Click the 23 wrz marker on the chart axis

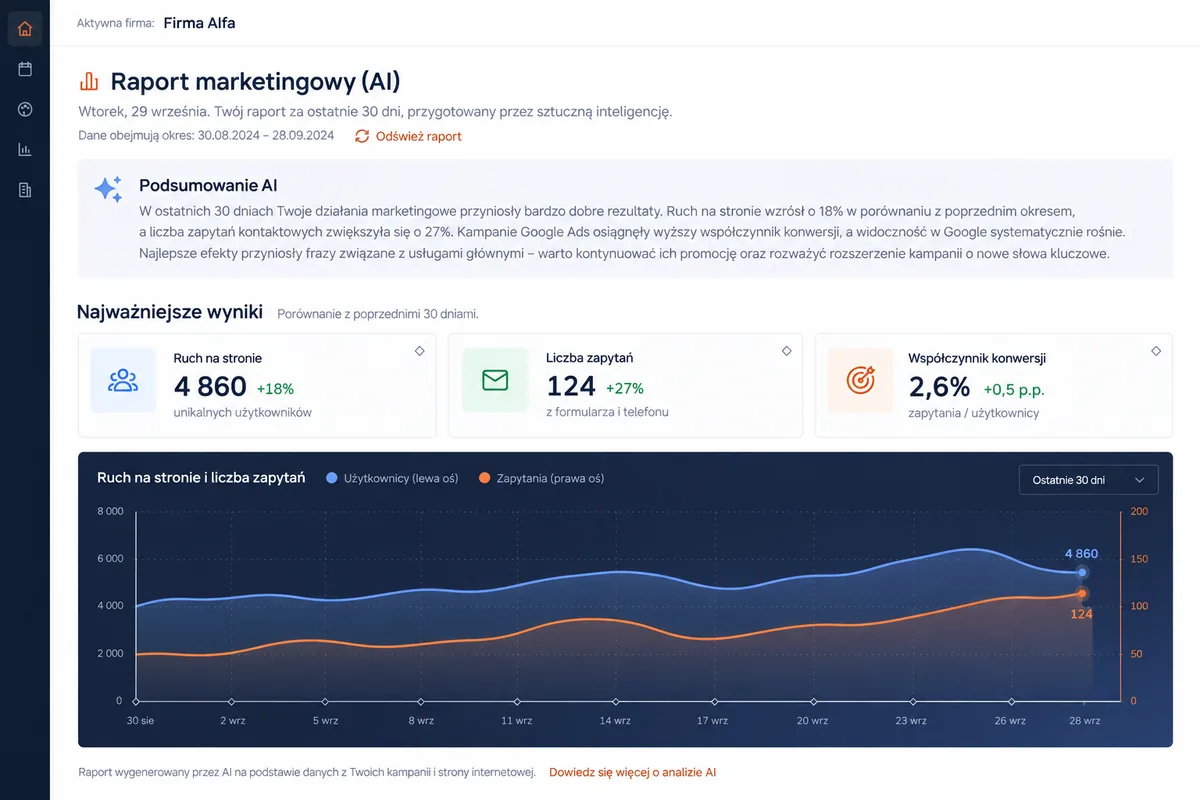click(912, 702)
